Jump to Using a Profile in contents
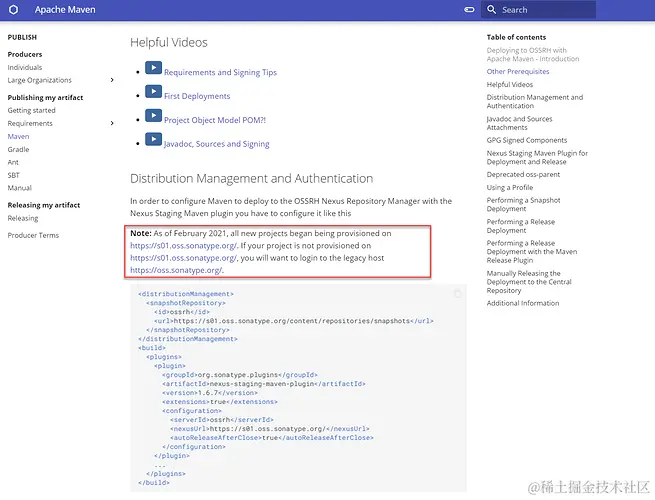655x500 pixels. click(x=510, y=187)
